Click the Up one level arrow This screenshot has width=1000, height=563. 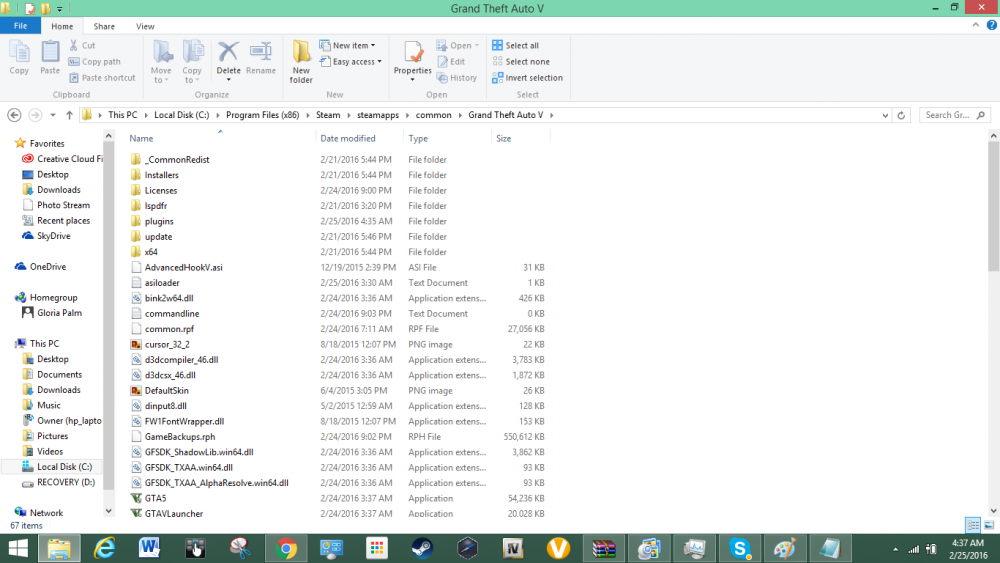point(69,115)
